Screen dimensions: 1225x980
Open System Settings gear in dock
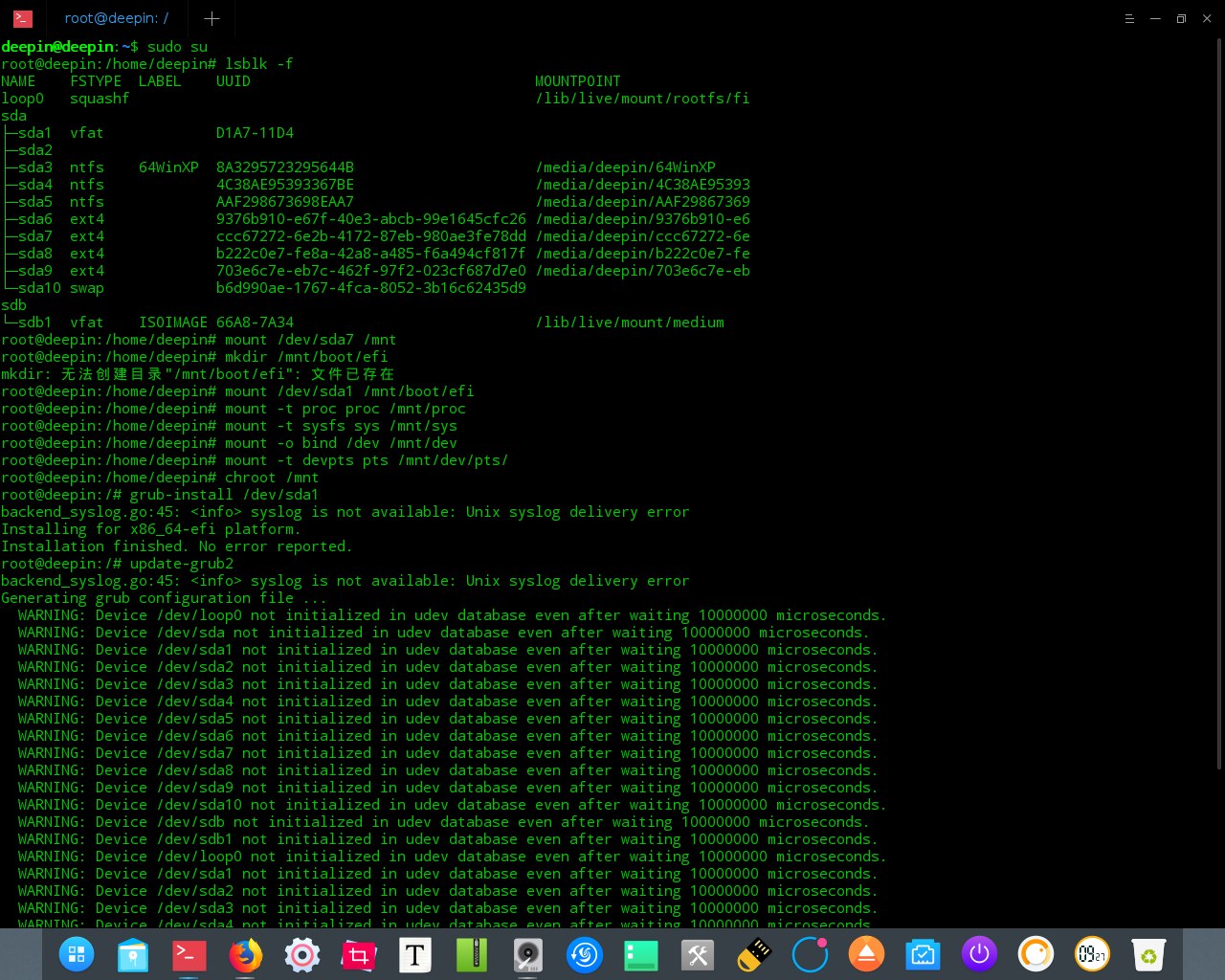click(x=302, y=954)
